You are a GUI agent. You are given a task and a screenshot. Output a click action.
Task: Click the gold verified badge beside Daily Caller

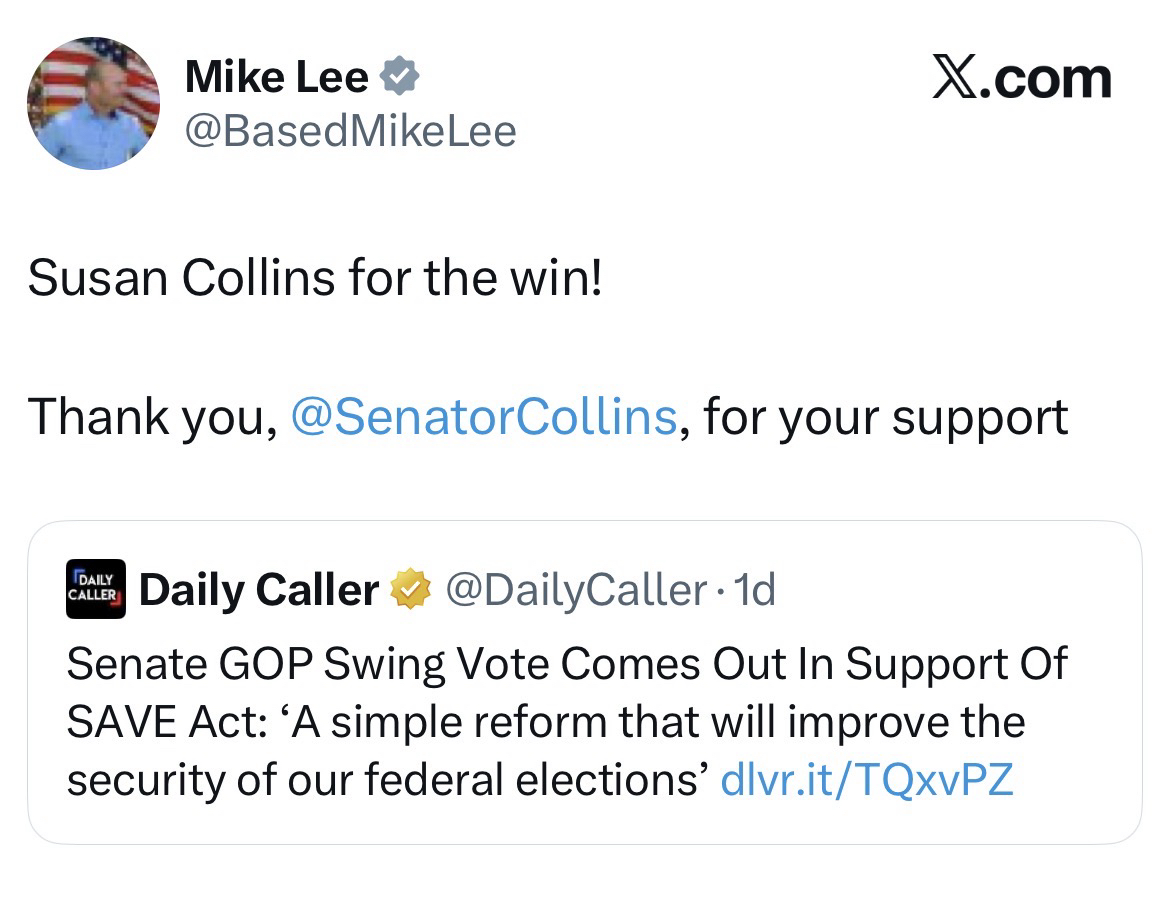coord(409,590)
